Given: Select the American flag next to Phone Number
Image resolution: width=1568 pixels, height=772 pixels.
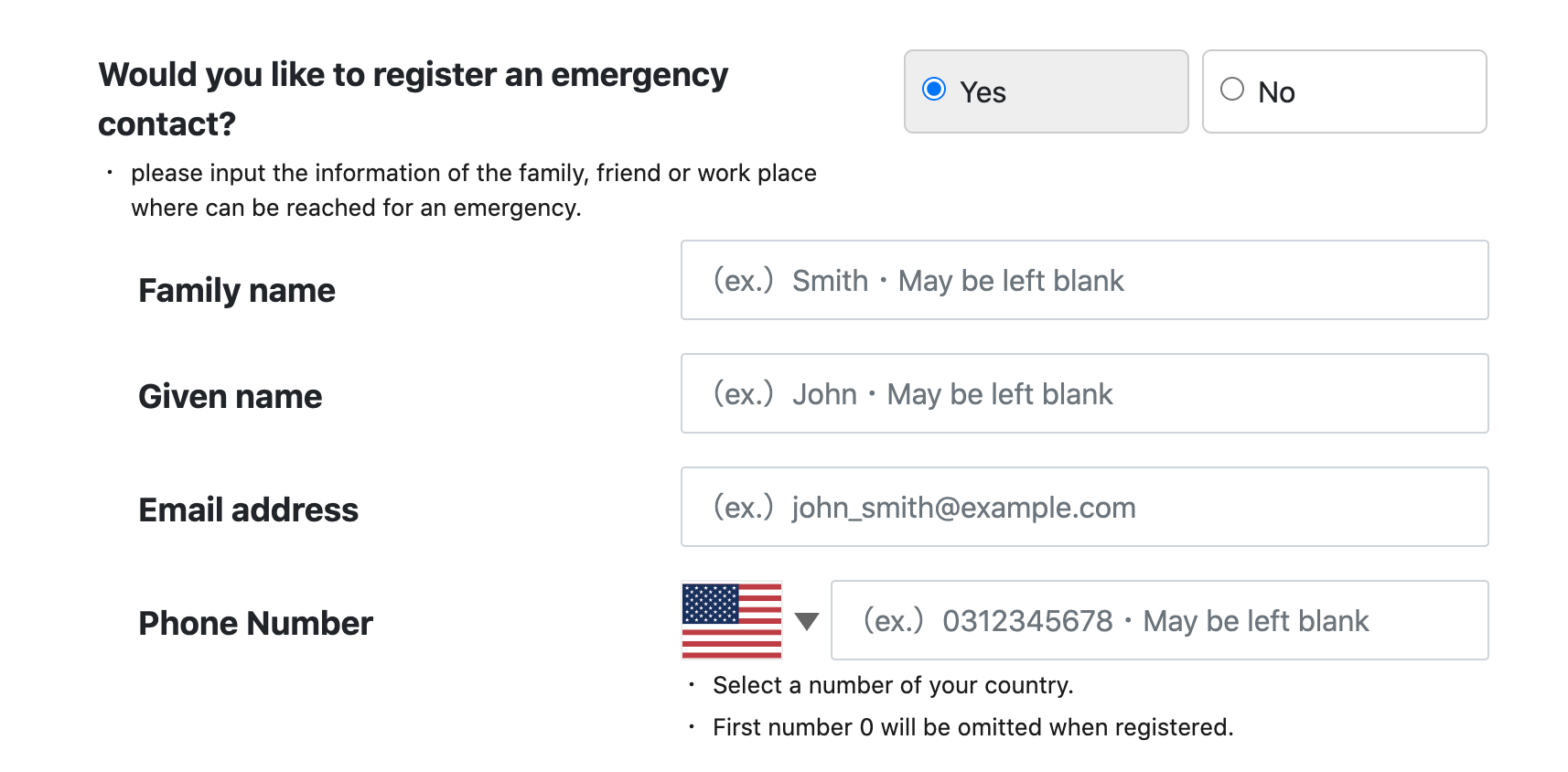Looking at the screenshot, I should pos(730,620).
